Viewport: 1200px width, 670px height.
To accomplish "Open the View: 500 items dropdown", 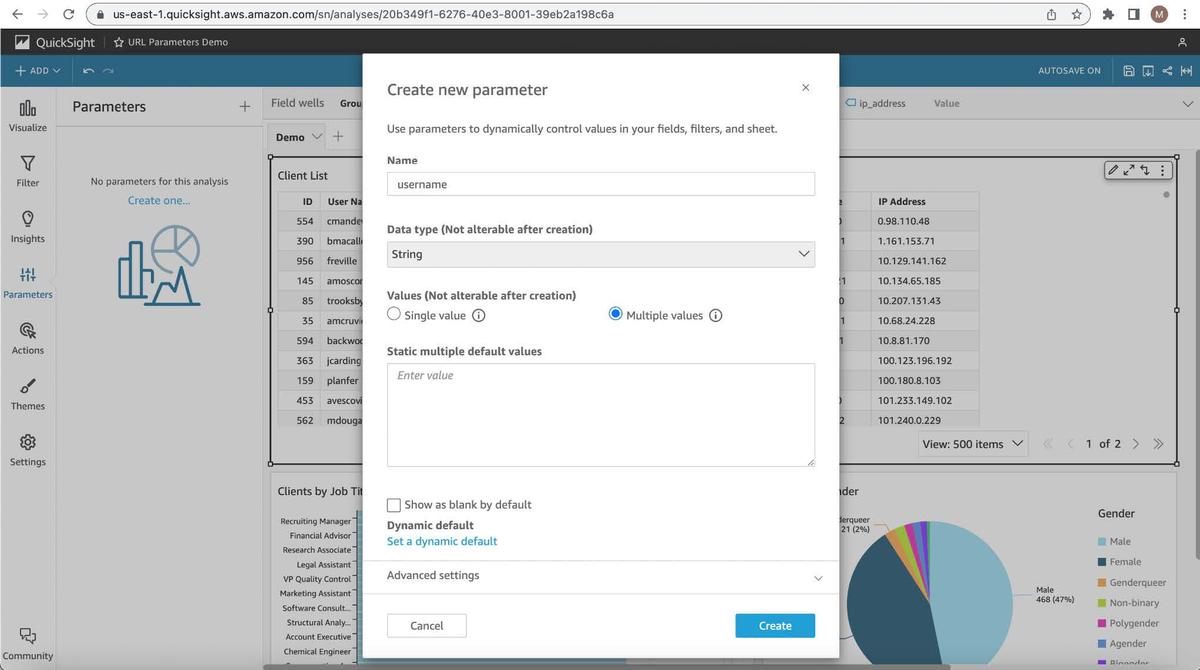I will tap(973, 444).
